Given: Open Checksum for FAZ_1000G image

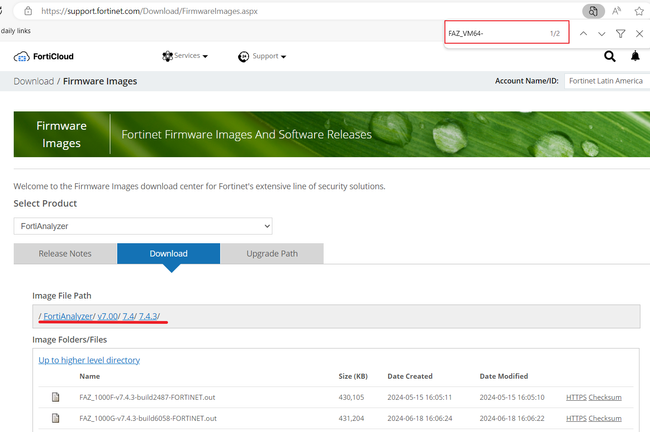Looking at the screenshot, I should [x=605, y=418].
